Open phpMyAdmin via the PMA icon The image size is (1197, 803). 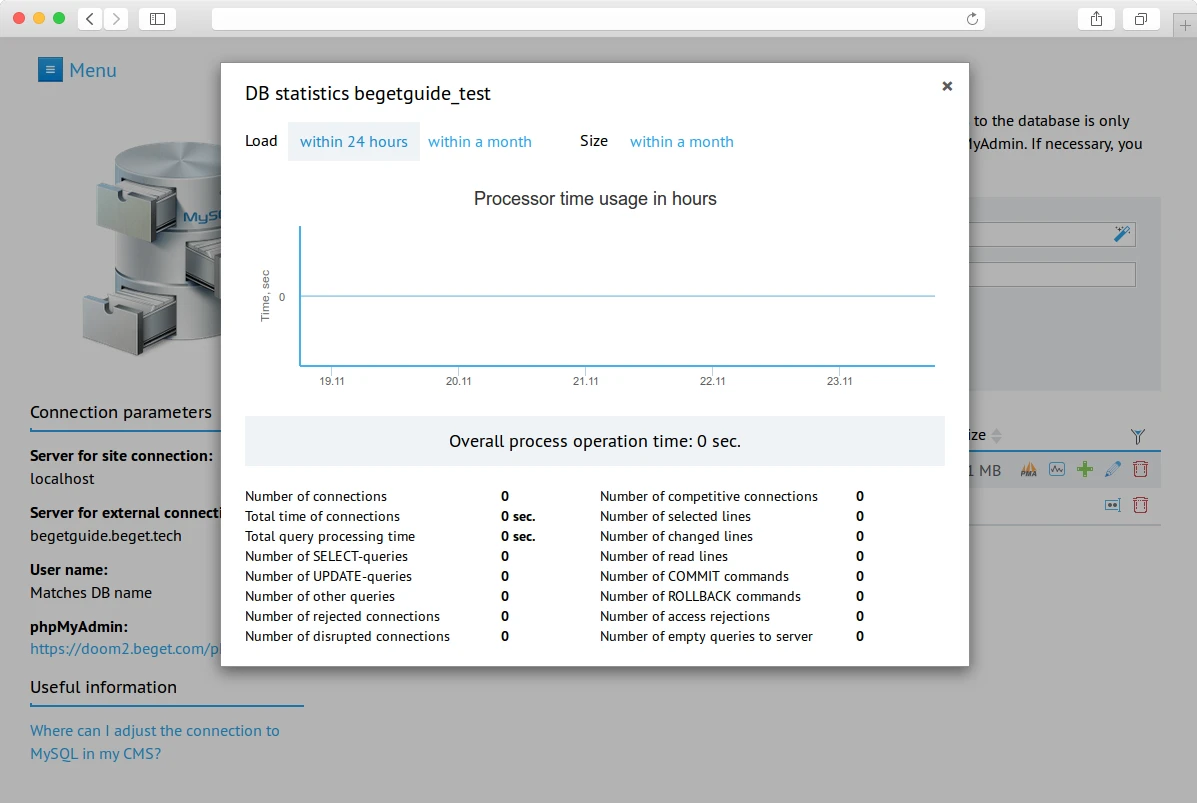tap(1028, 469)
